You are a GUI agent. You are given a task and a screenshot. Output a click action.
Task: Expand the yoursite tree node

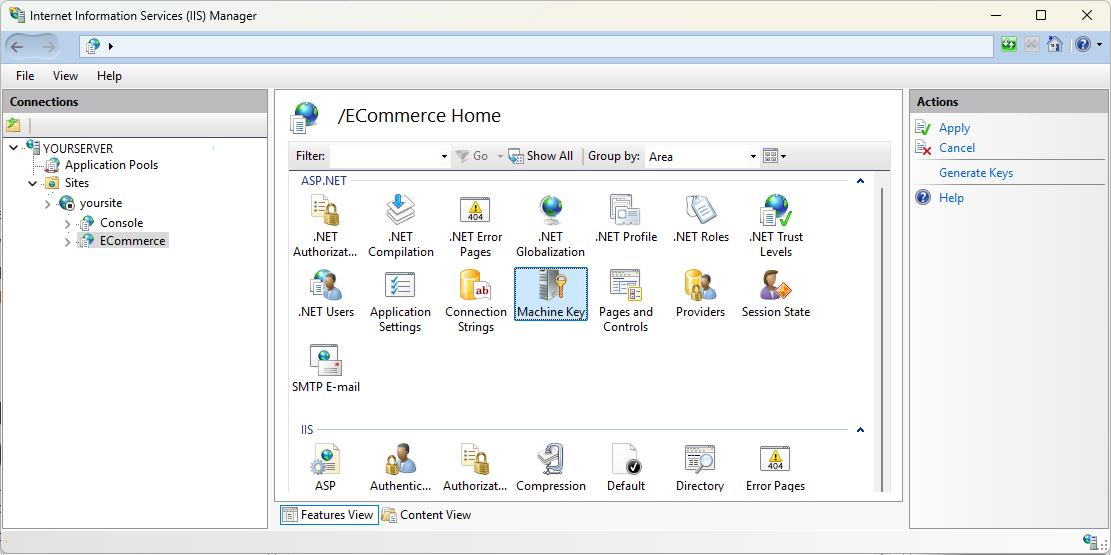pos(48,203)
